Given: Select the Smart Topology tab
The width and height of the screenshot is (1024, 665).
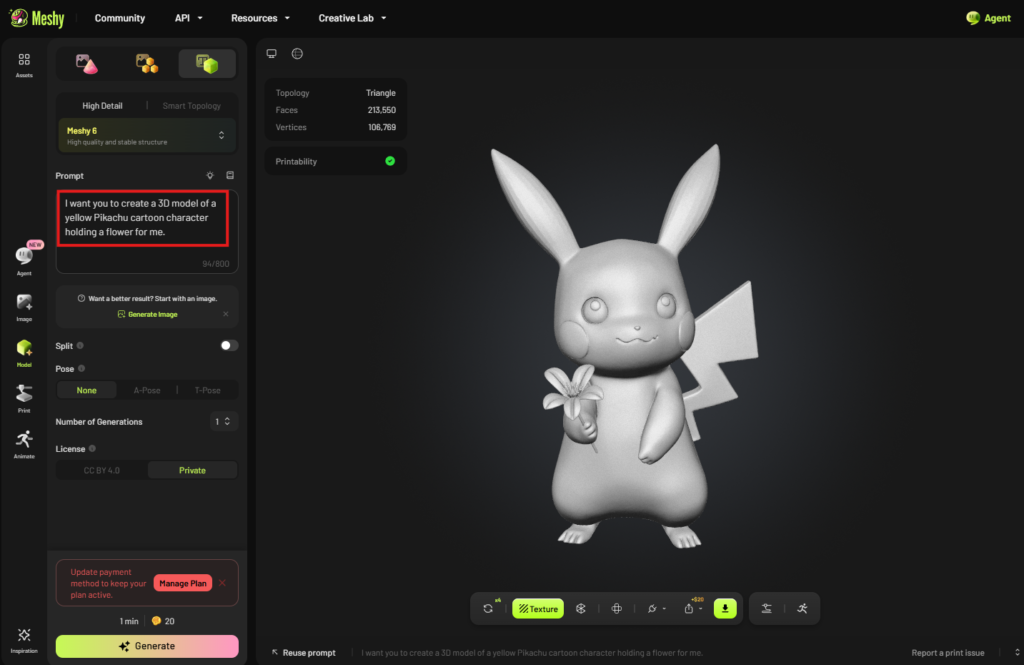Looking at the screenshot, I should click(x=191, y=105).
